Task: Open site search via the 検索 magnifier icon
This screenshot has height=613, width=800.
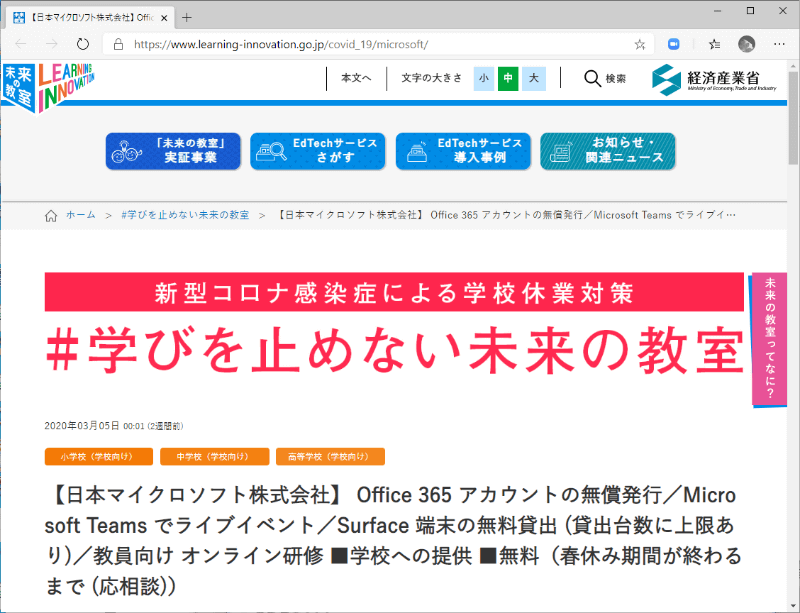Action: point(592,78)
